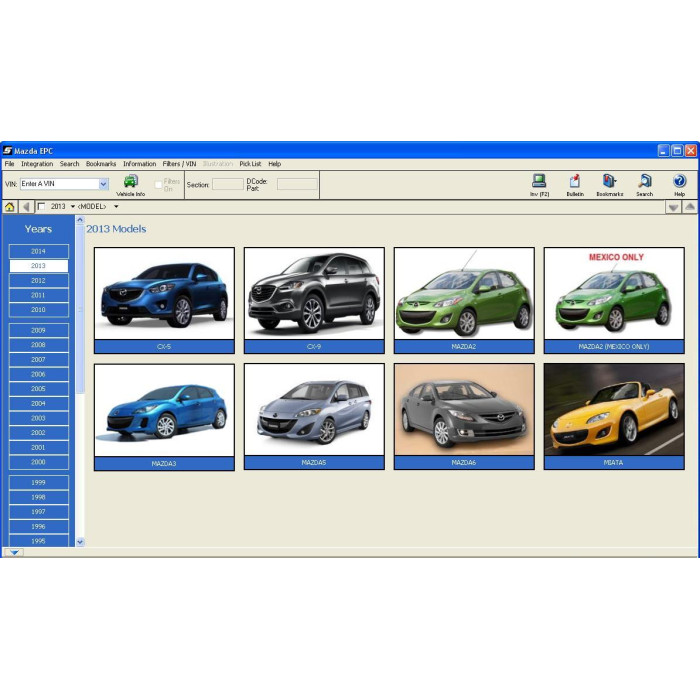Screen dimensions: 700x700
Task: Open the Information menu
Action: click(139, 164)
